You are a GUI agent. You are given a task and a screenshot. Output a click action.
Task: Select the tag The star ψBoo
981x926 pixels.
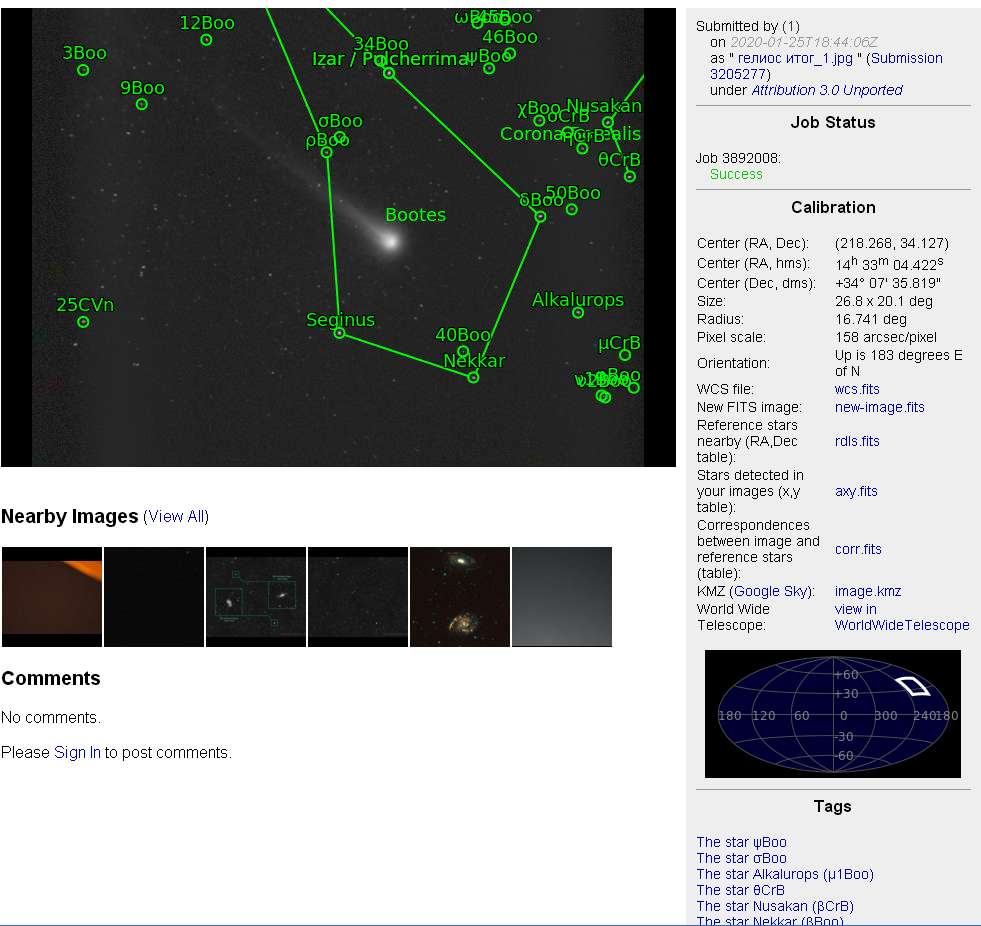point(741,842)
